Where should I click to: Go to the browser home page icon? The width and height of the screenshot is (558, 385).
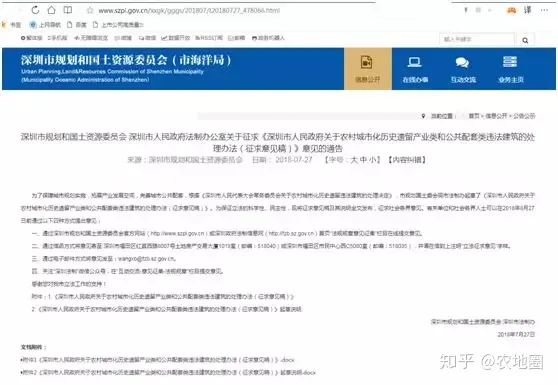point(52,10)
